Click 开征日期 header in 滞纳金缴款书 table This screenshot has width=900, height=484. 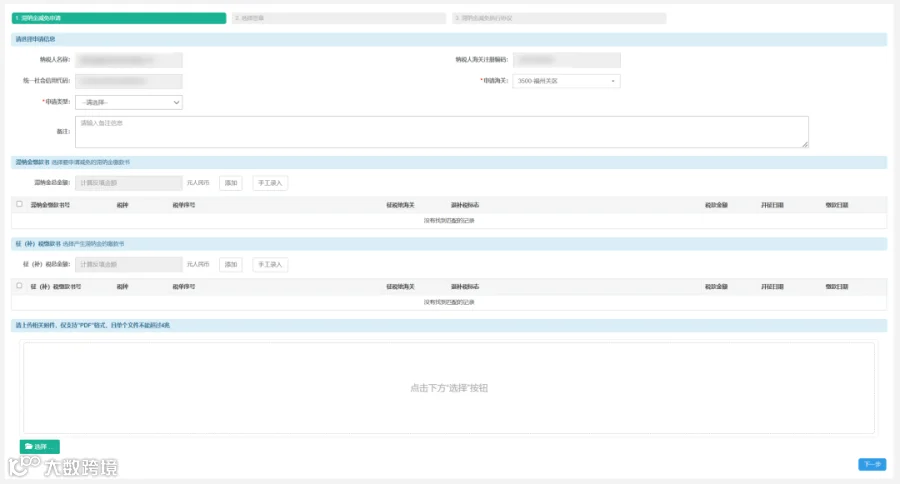pos(772,205)
